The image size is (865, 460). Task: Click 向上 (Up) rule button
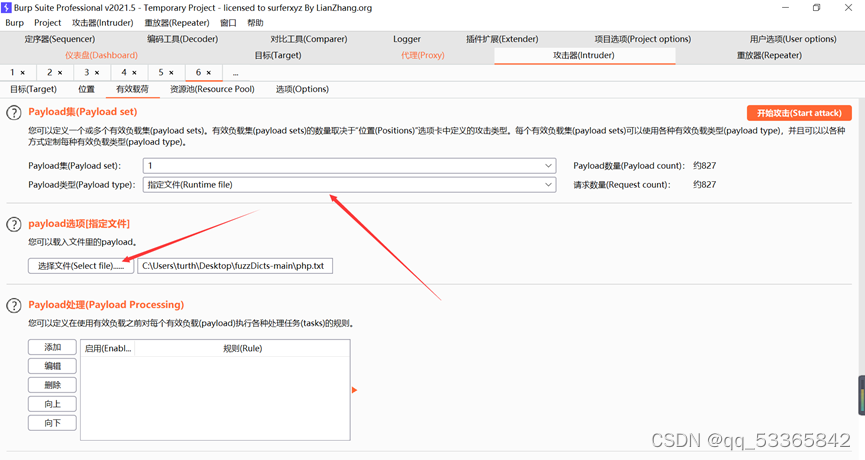pos(52,404)
